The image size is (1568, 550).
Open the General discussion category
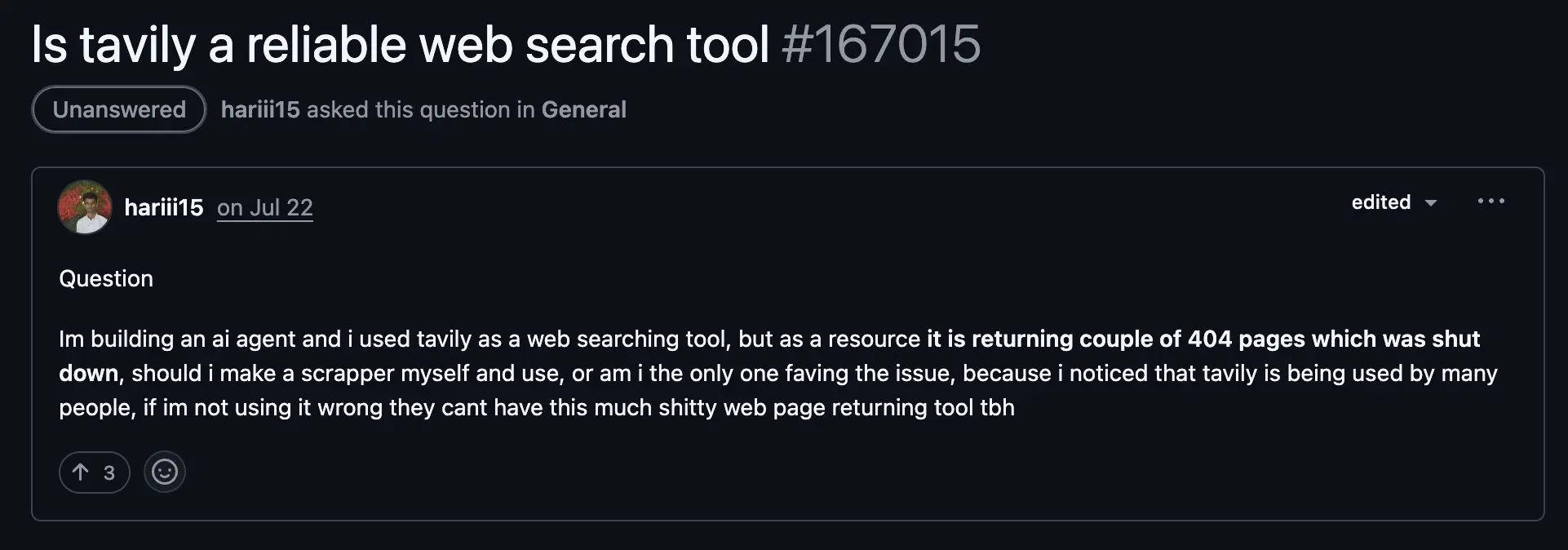tap(583, 109)
